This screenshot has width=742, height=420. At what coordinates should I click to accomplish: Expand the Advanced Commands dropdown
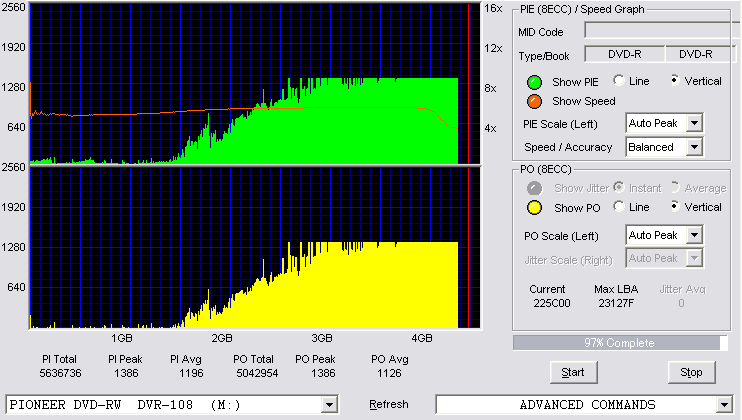click(x=724, y=405)
